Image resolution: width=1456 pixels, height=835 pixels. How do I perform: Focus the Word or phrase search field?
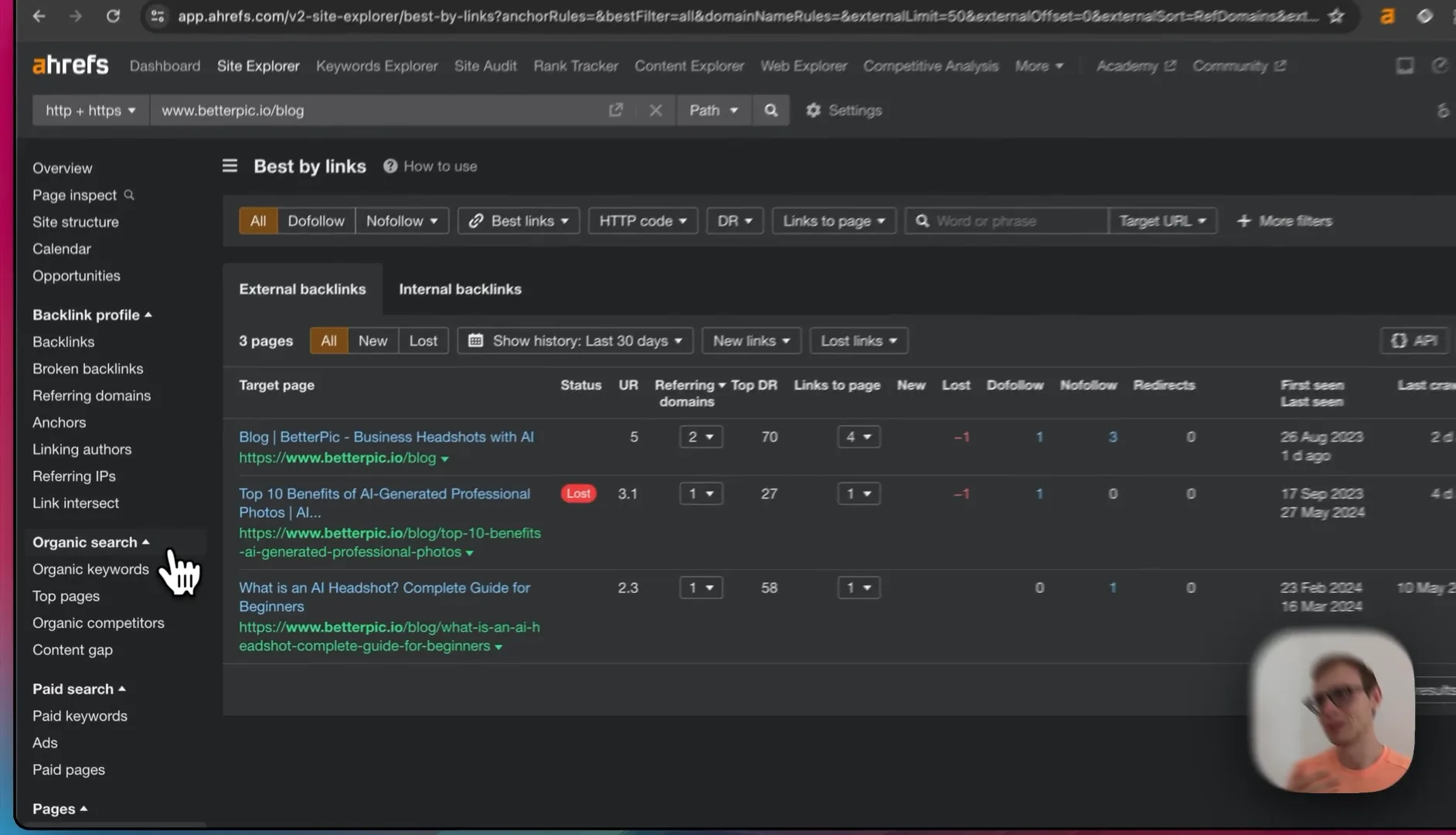click(x=1005, y=220)
